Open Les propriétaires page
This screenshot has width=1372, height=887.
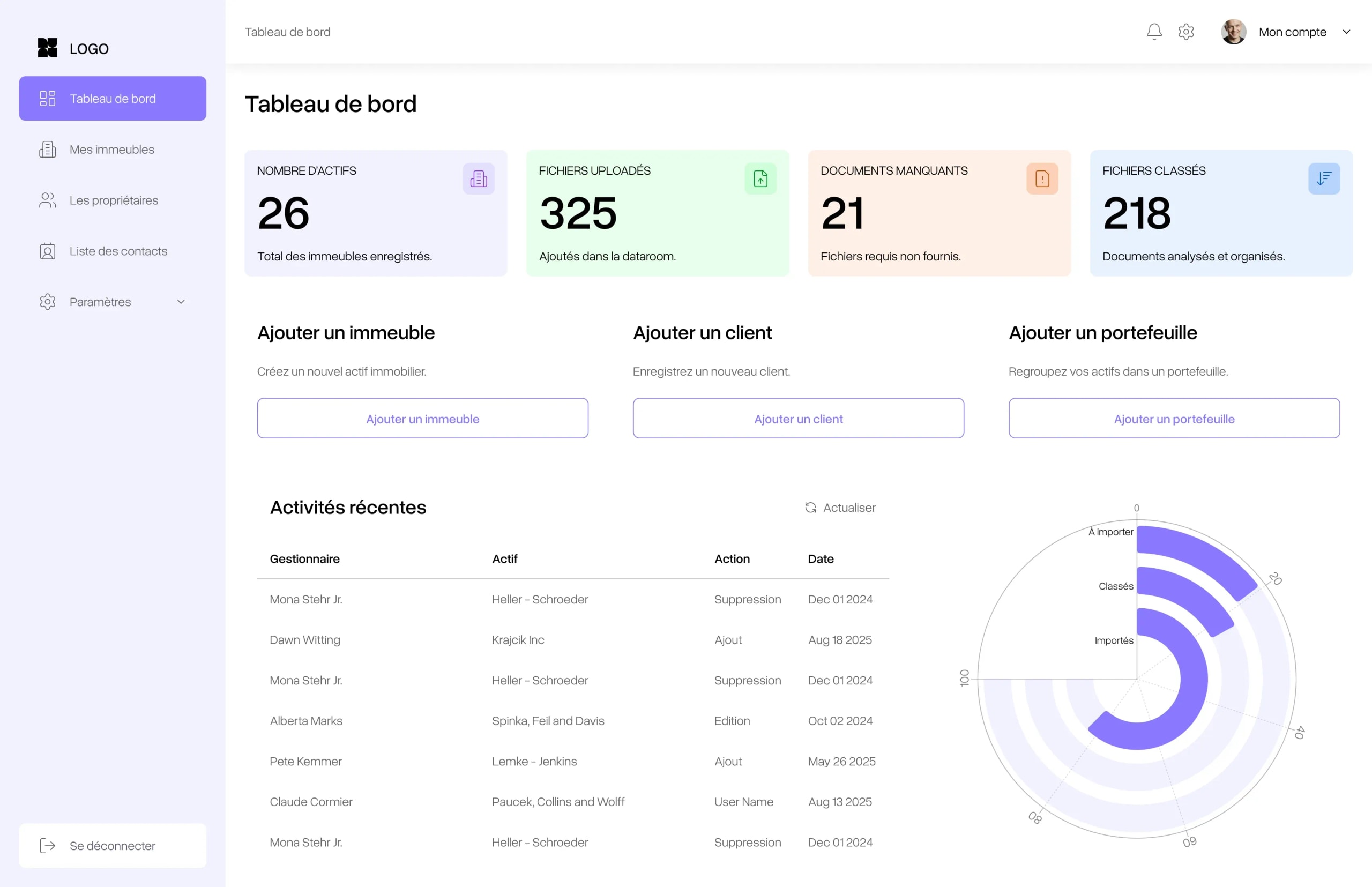pos(113,200)
